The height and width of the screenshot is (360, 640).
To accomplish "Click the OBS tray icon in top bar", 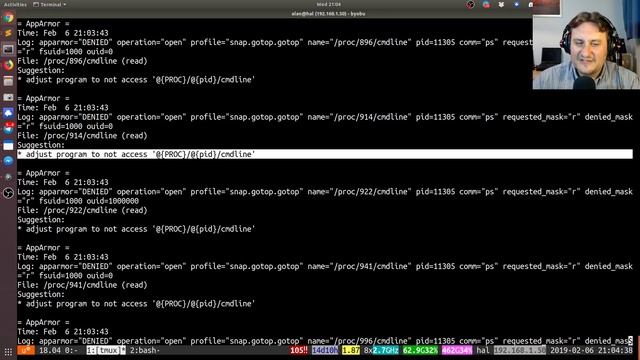I will tap(471, 4).
